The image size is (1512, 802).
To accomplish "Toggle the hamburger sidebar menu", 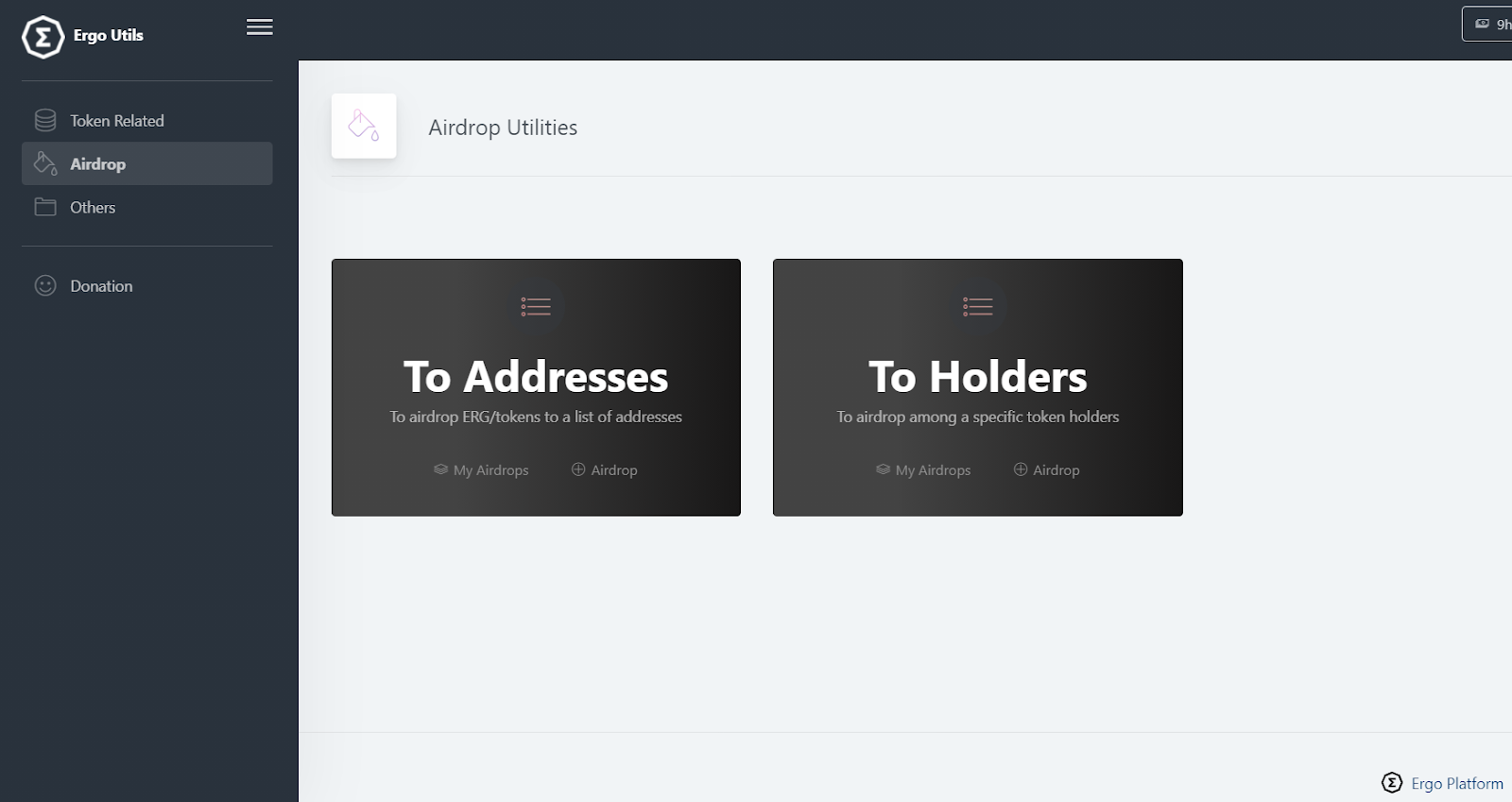I will (x=260, y=27).
